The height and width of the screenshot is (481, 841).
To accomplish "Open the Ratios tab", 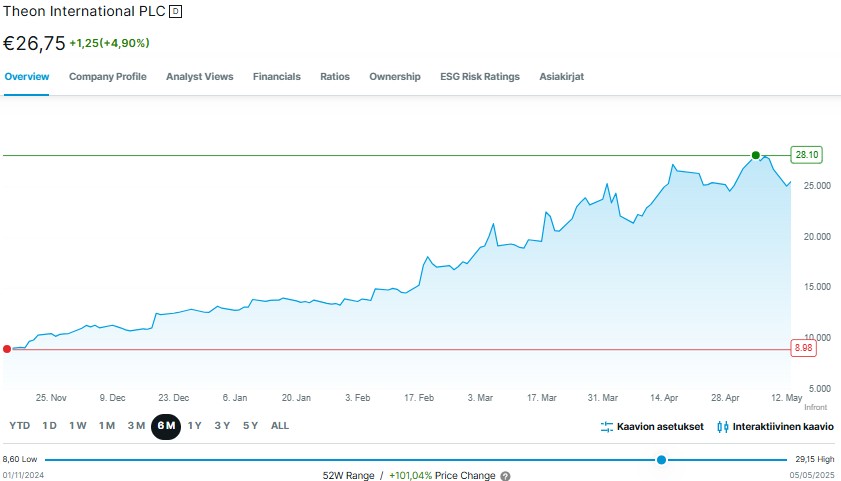I will [335, 77].
